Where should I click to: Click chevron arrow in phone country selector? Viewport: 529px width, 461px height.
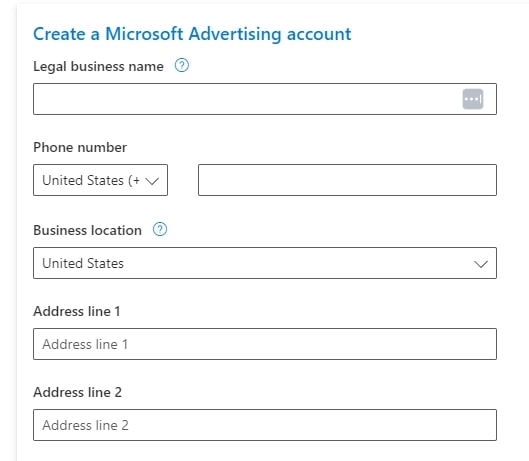click(x=152, y=181)
